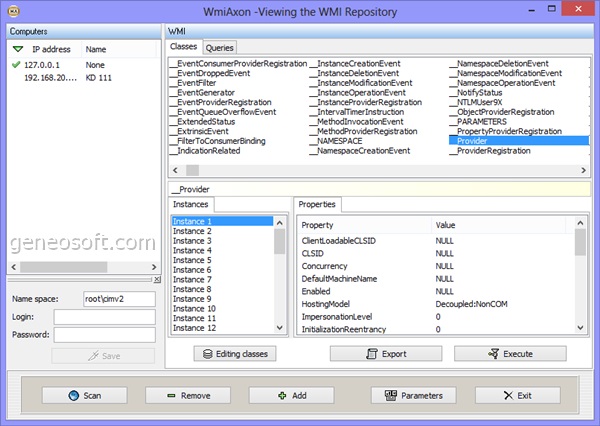This screenshot has height=426, width=600.
Task: Select the __PARAMETERS class
Action: pyautogui.click(x=478, y=121)
